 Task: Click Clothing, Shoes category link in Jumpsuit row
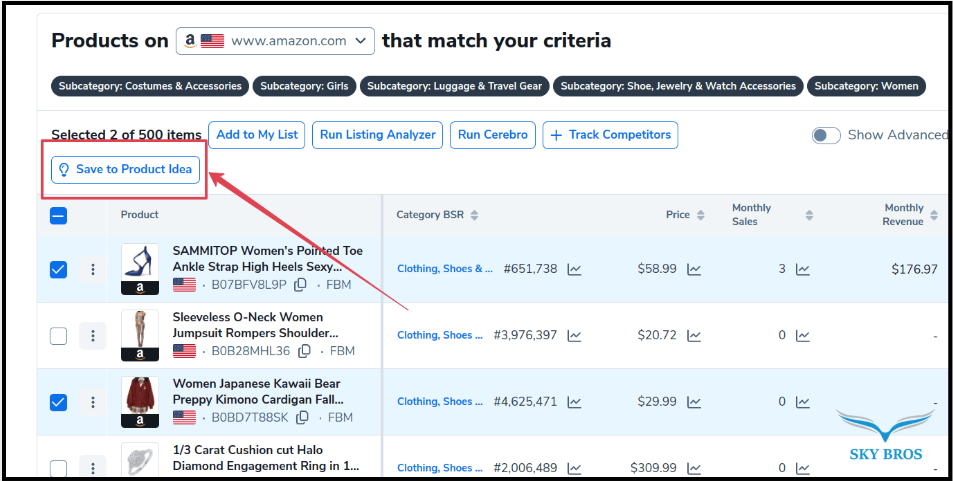[x=440, y=335]
